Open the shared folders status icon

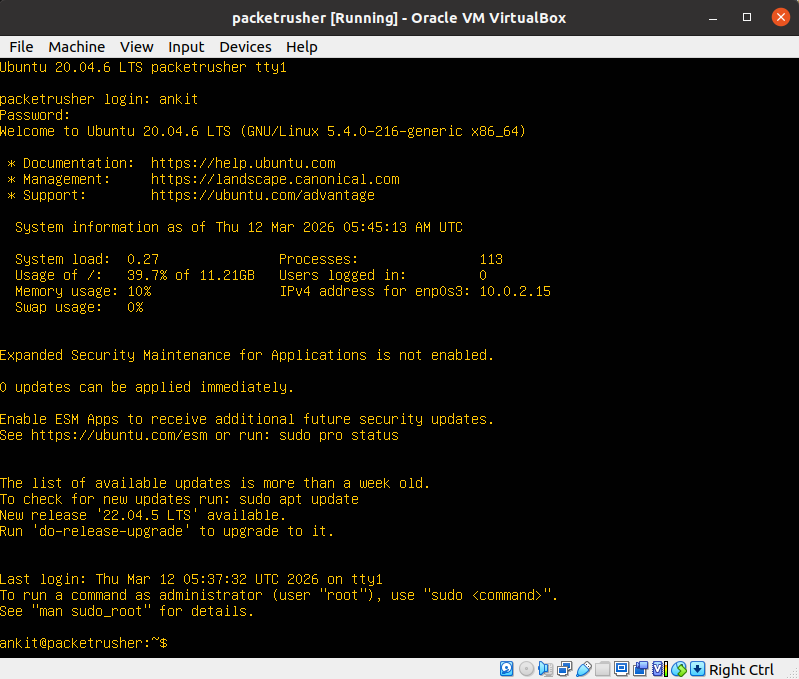603,669
